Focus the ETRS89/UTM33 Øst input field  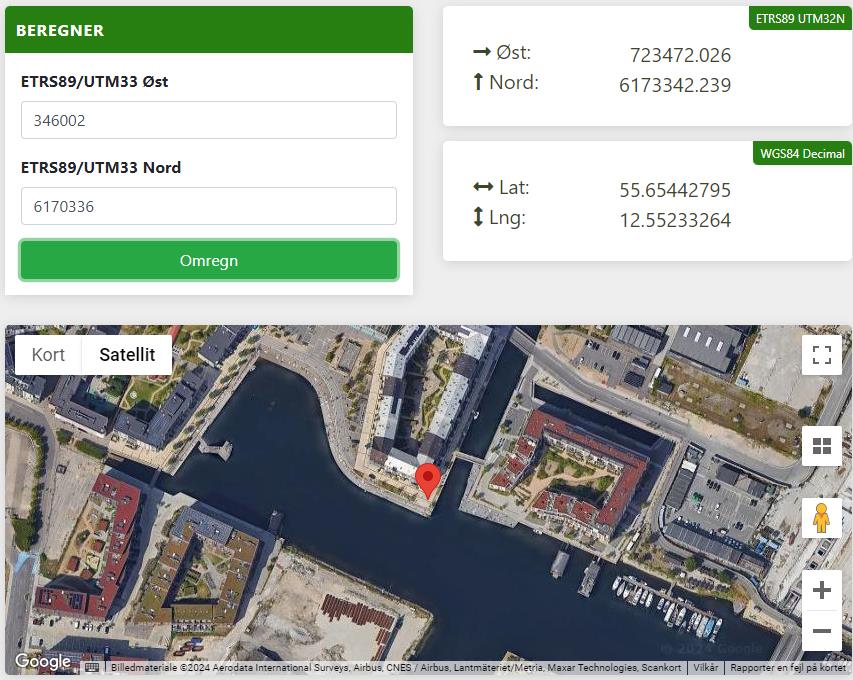pyautogui.click(x=209, y=120)
